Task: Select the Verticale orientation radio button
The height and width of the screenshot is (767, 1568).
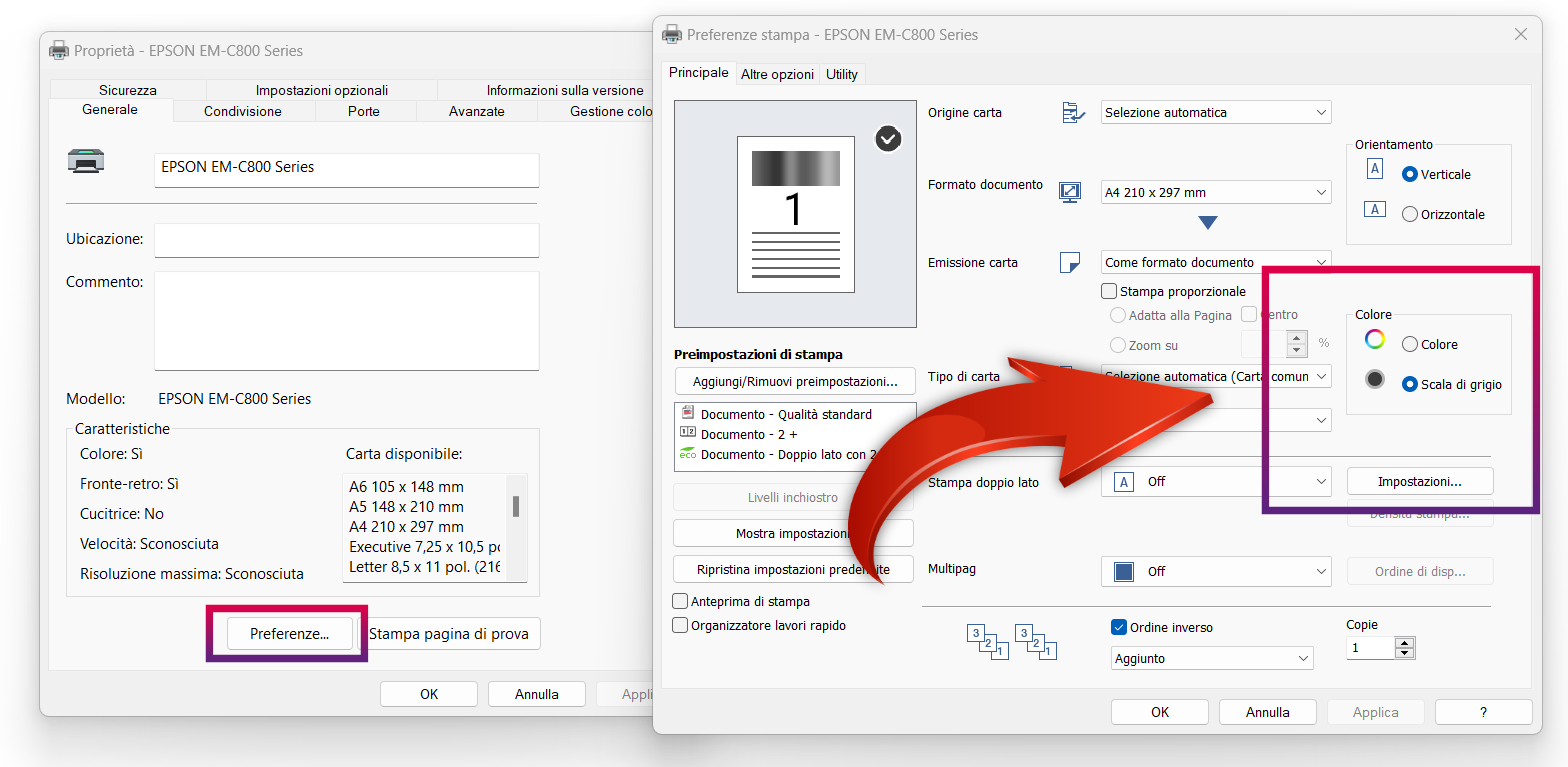Action: 1410,174
